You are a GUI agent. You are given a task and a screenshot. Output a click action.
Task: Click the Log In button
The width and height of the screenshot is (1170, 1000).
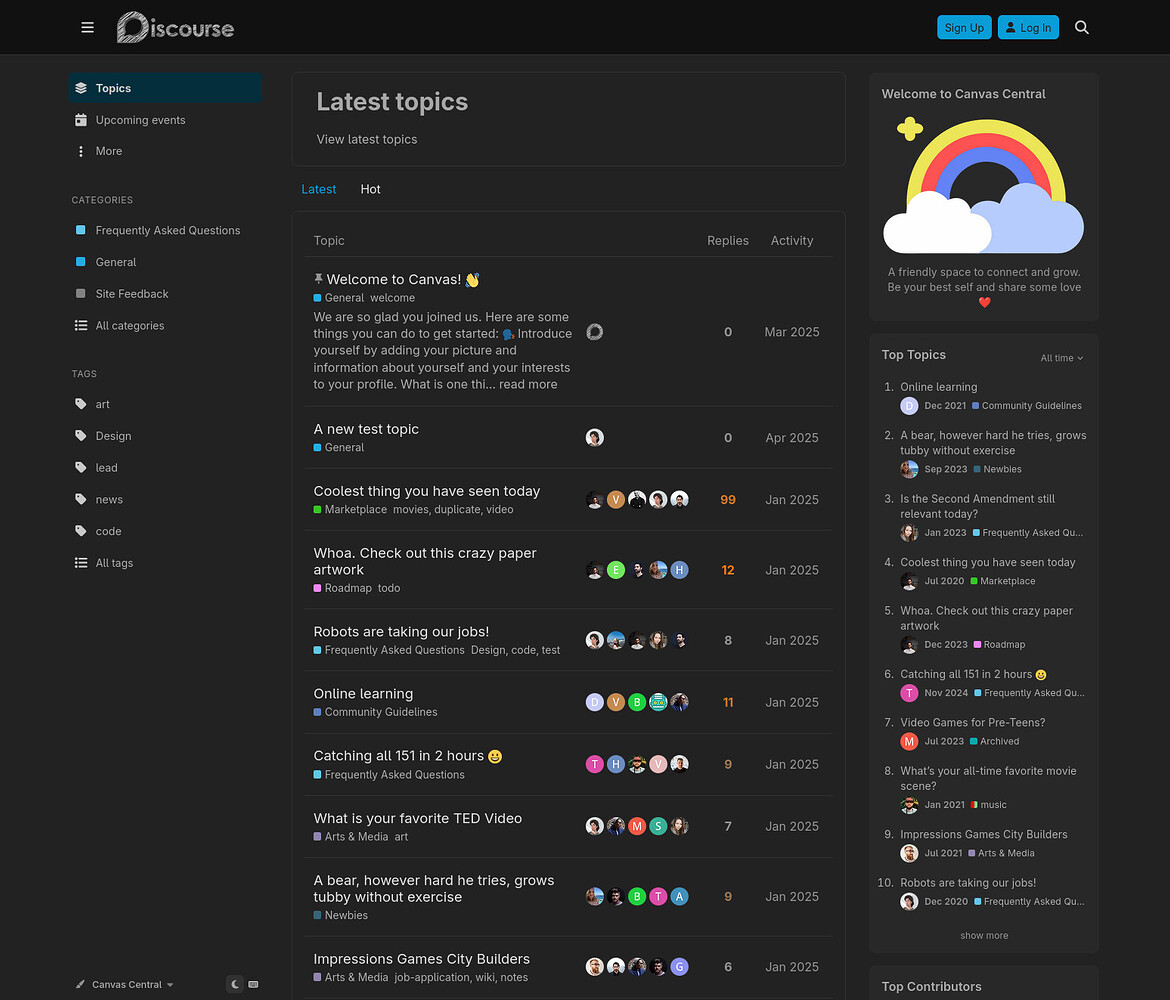point(1027,28)
